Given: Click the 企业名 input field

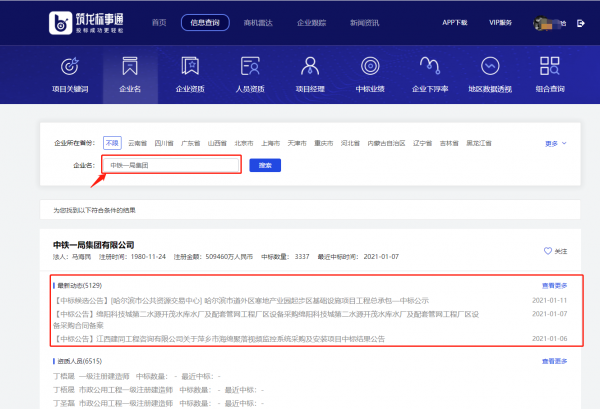Looking at the screenshot, I should click(x=172, y=165).
